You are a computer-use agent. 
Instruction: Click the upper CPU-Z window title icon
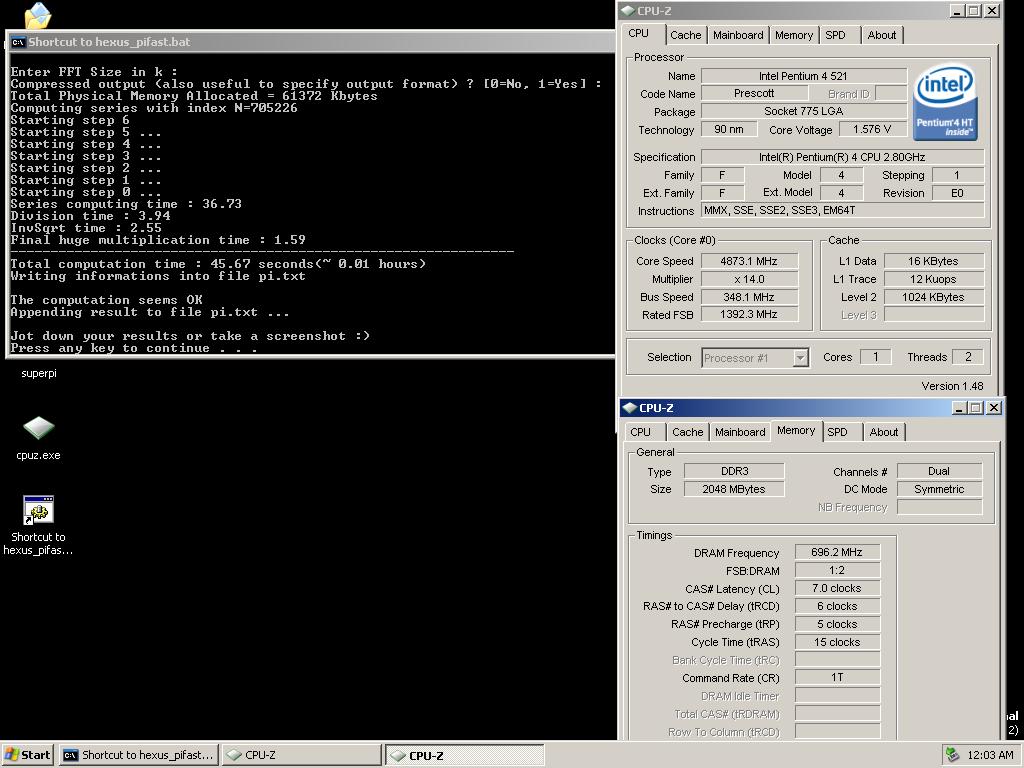click(628, 10)
